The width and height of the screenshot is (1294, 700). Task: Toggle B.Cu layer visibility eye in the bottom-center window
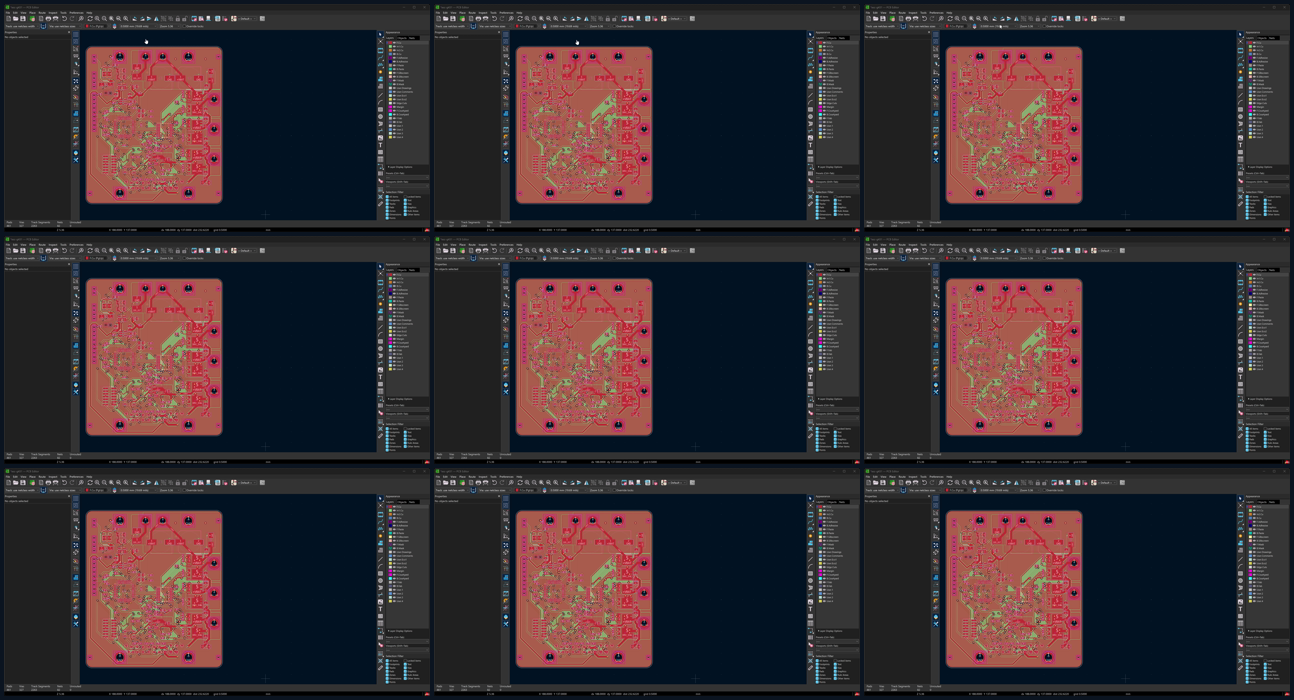tap(824, 518)
